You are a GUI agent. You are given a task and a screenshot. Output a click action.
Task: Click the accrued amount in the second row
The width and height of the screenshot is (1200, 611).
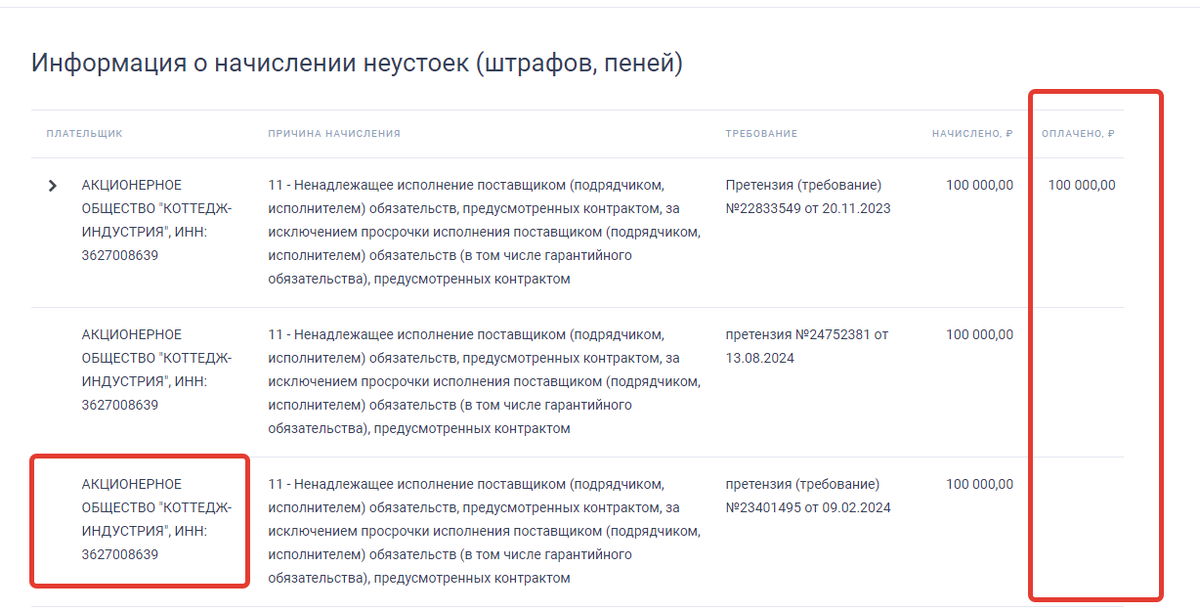(978, 335)
